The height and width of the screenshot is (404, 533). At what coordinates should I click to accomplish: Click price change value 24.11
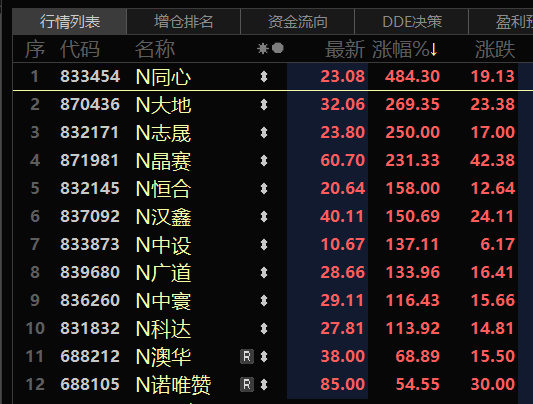tap(493, 216)
